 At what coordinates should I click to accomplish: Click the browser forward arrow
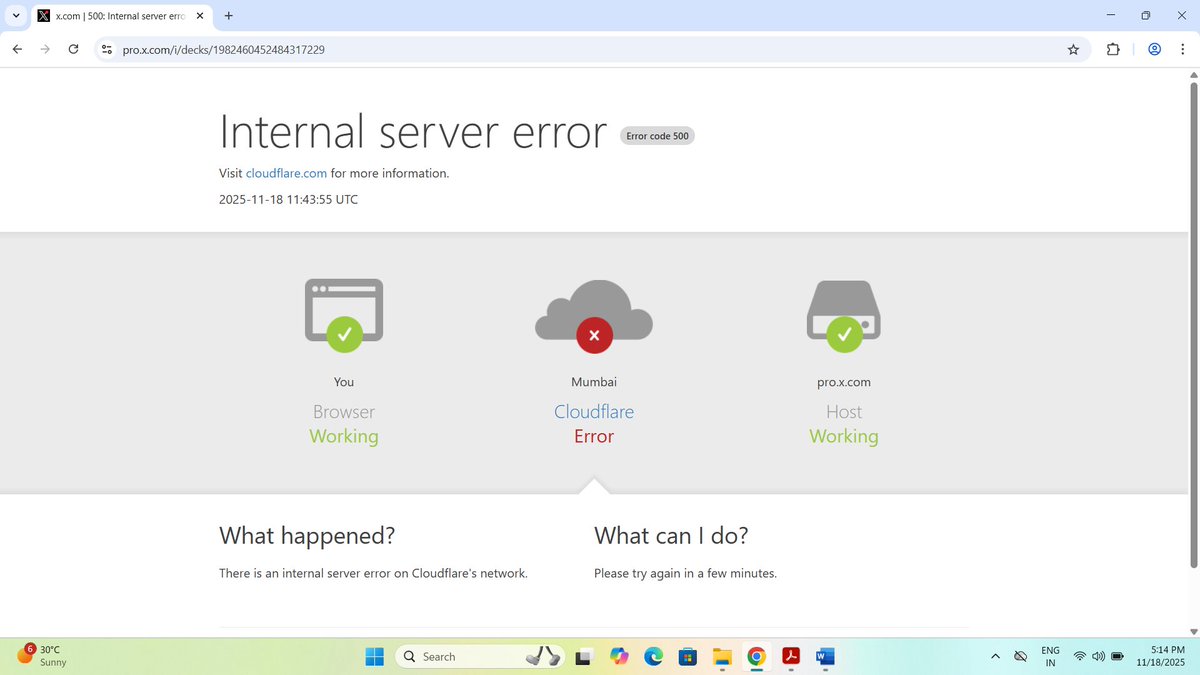coord(45,49)
